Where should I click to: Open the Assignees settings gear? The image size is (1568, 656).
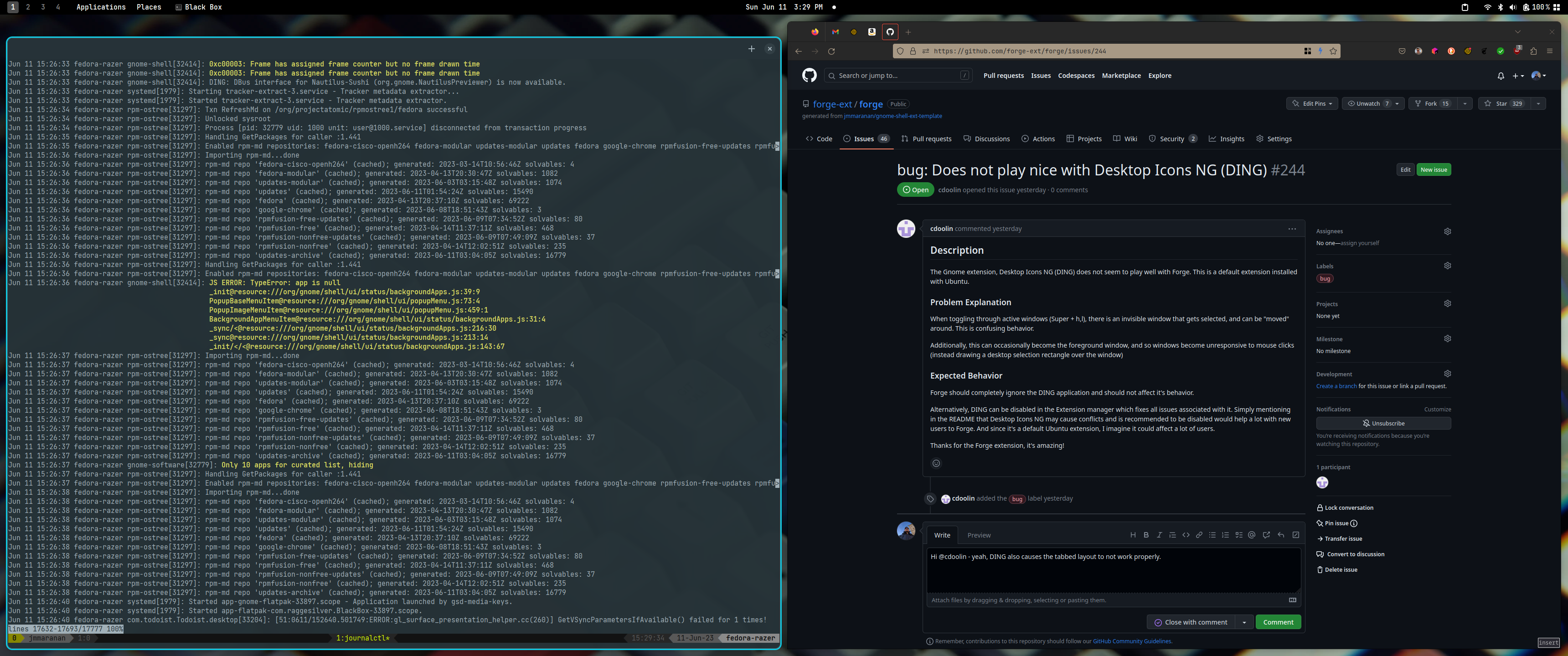click(x=1448, y=231)
